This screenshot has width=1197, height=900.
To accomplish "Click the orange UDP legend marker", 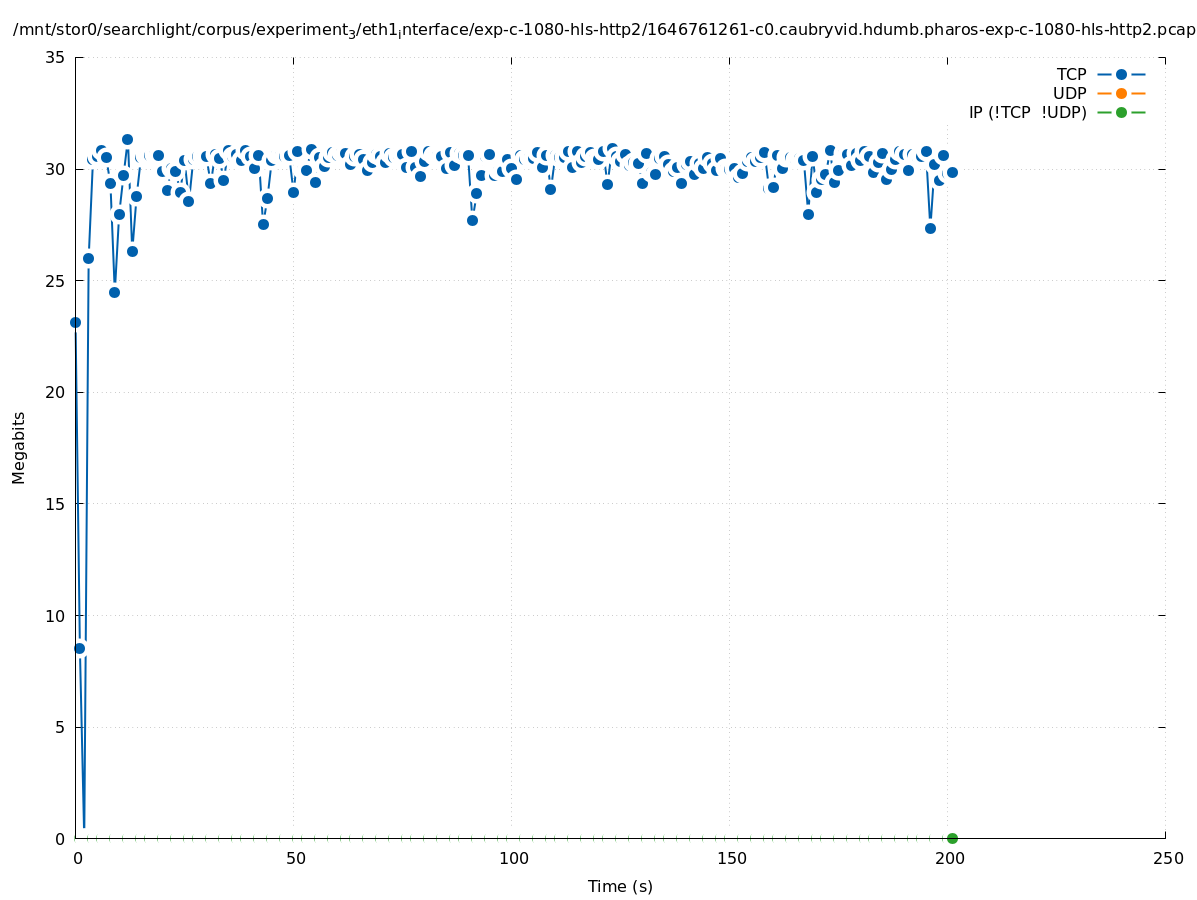I will click(1121, 94).
